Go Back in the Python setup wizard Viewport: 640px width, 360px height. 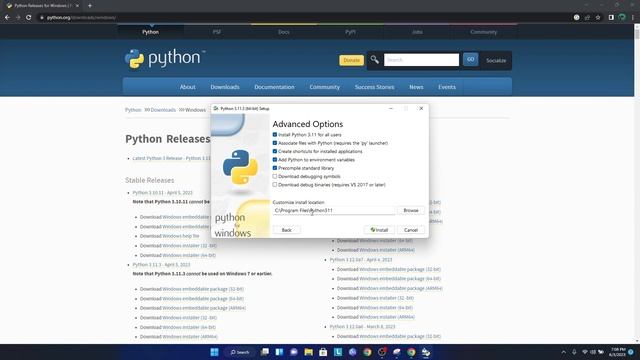[287, 230]
